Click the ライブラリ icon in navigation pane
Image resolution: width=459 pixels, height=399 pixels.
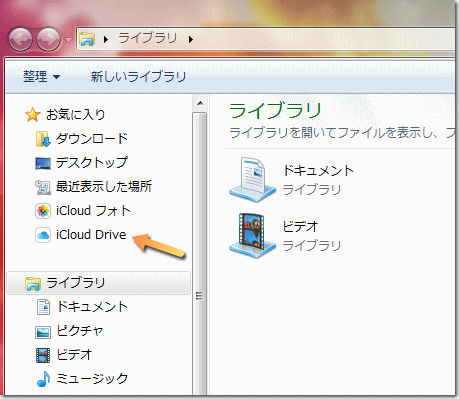(x=33, y=284)
